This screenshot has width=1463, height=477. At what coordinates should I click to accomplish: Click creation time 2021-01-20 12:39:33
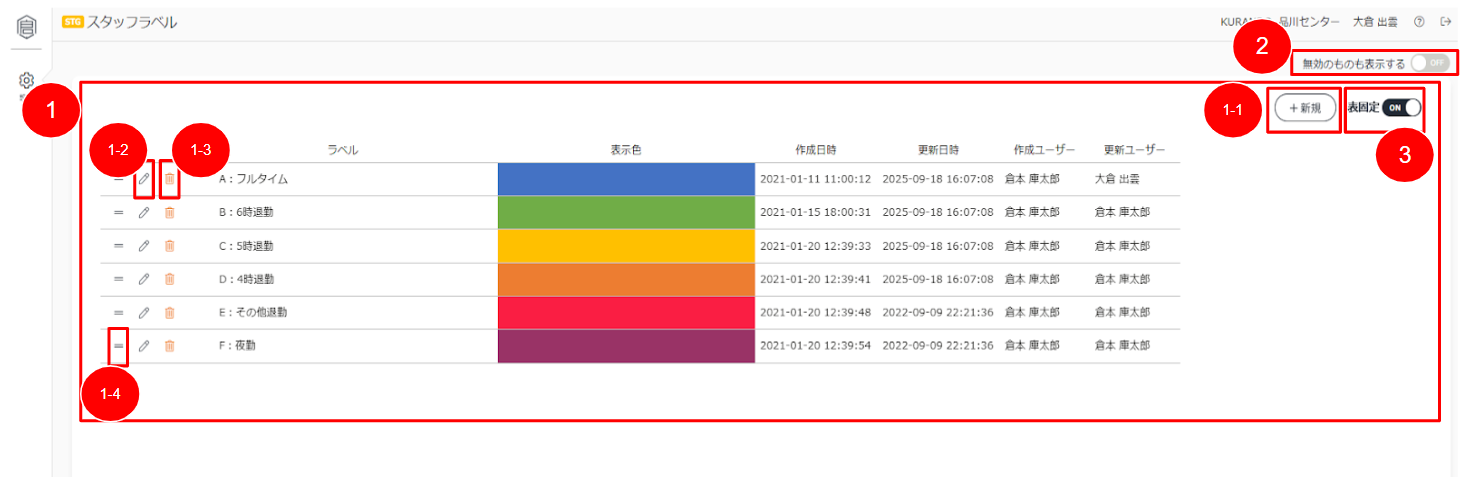[816, 246]
